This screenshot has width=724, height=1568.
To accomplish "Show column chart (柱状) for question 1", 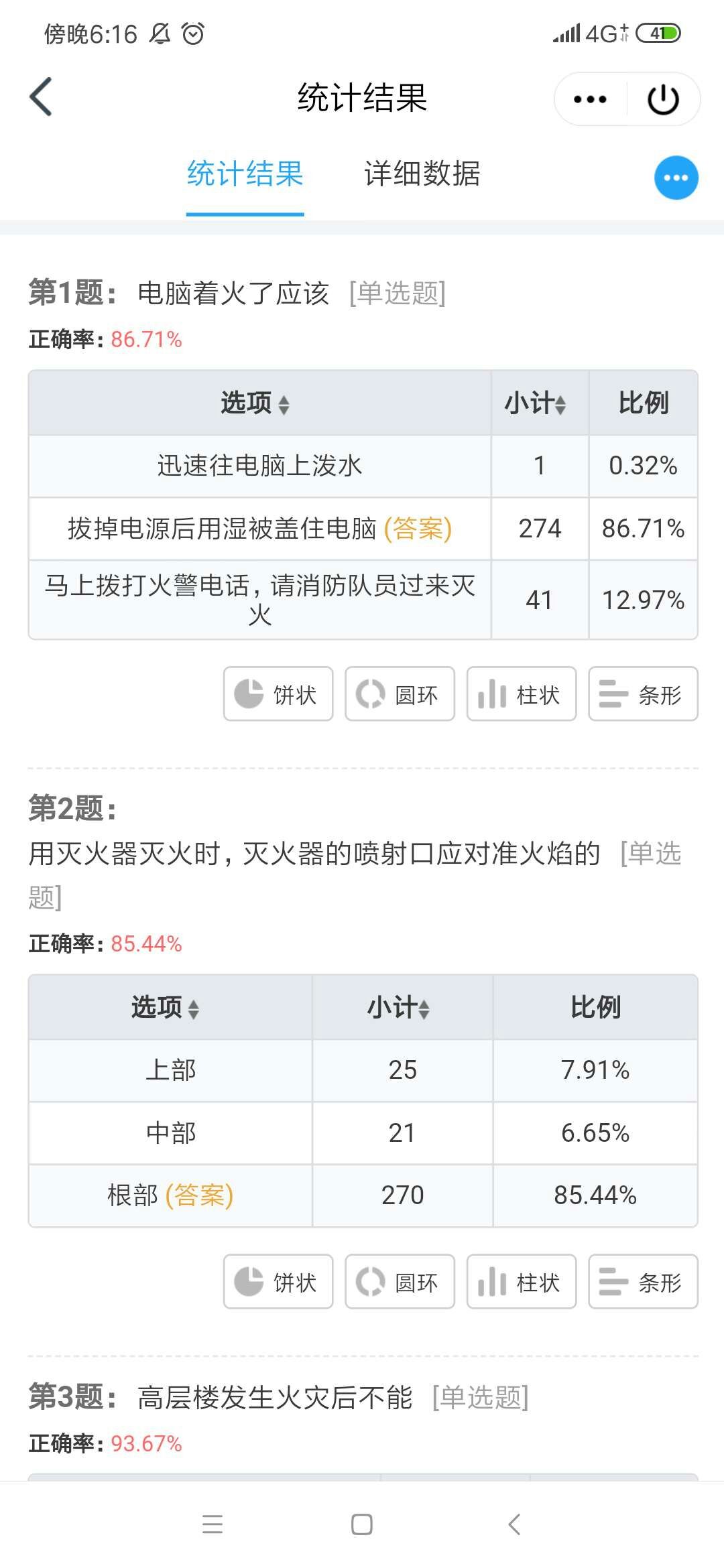I will [522, 694].
